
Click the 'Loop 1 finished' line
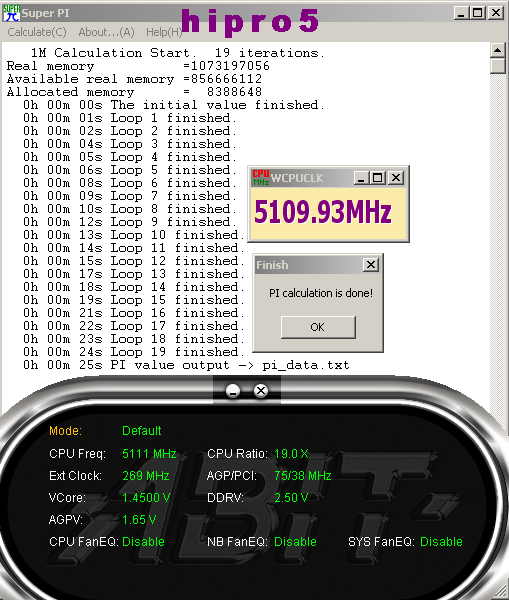coord(130,118)
